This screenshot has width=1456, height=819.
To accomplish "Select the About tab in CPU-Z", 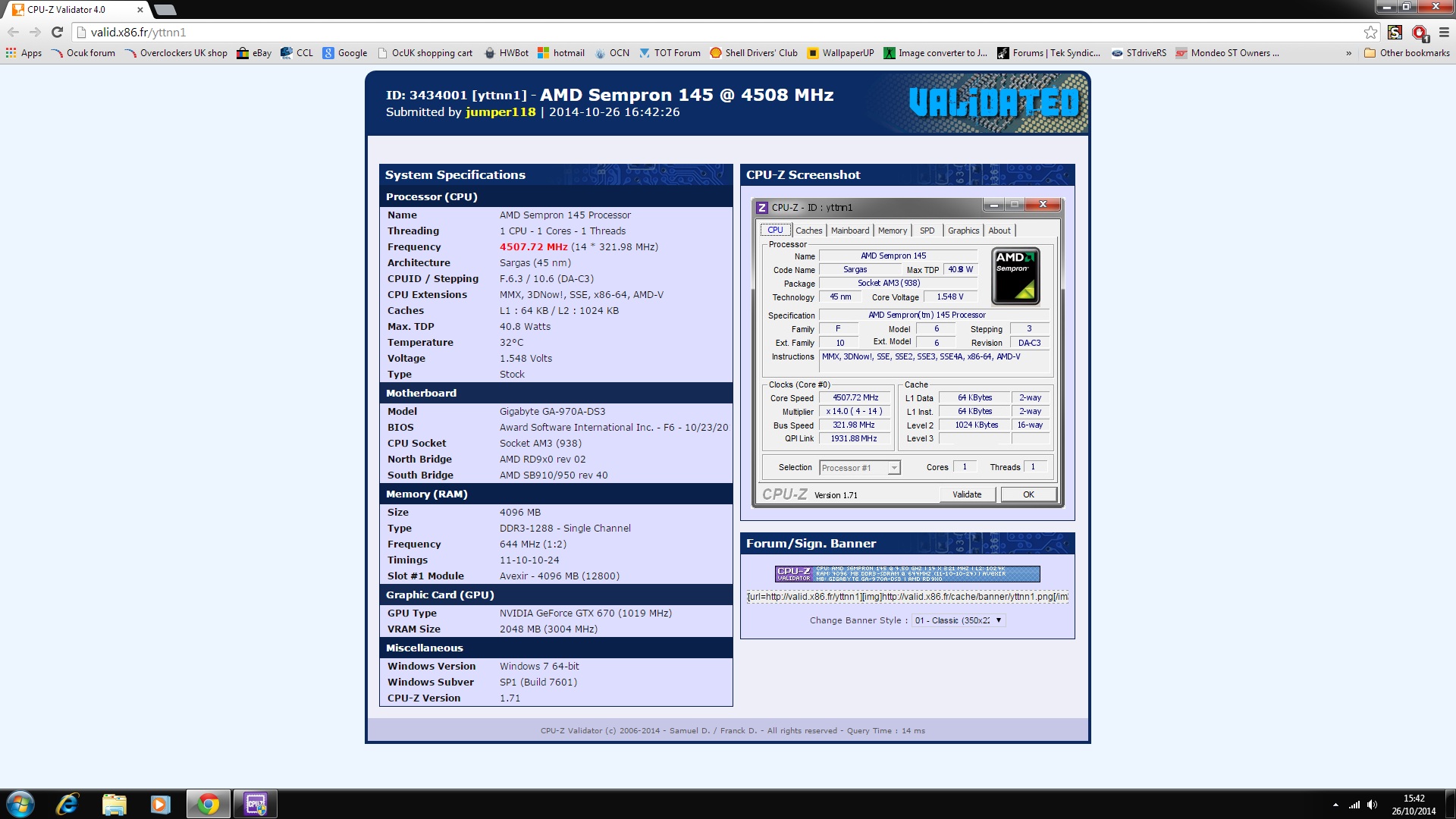I will (x=999, y=231).
